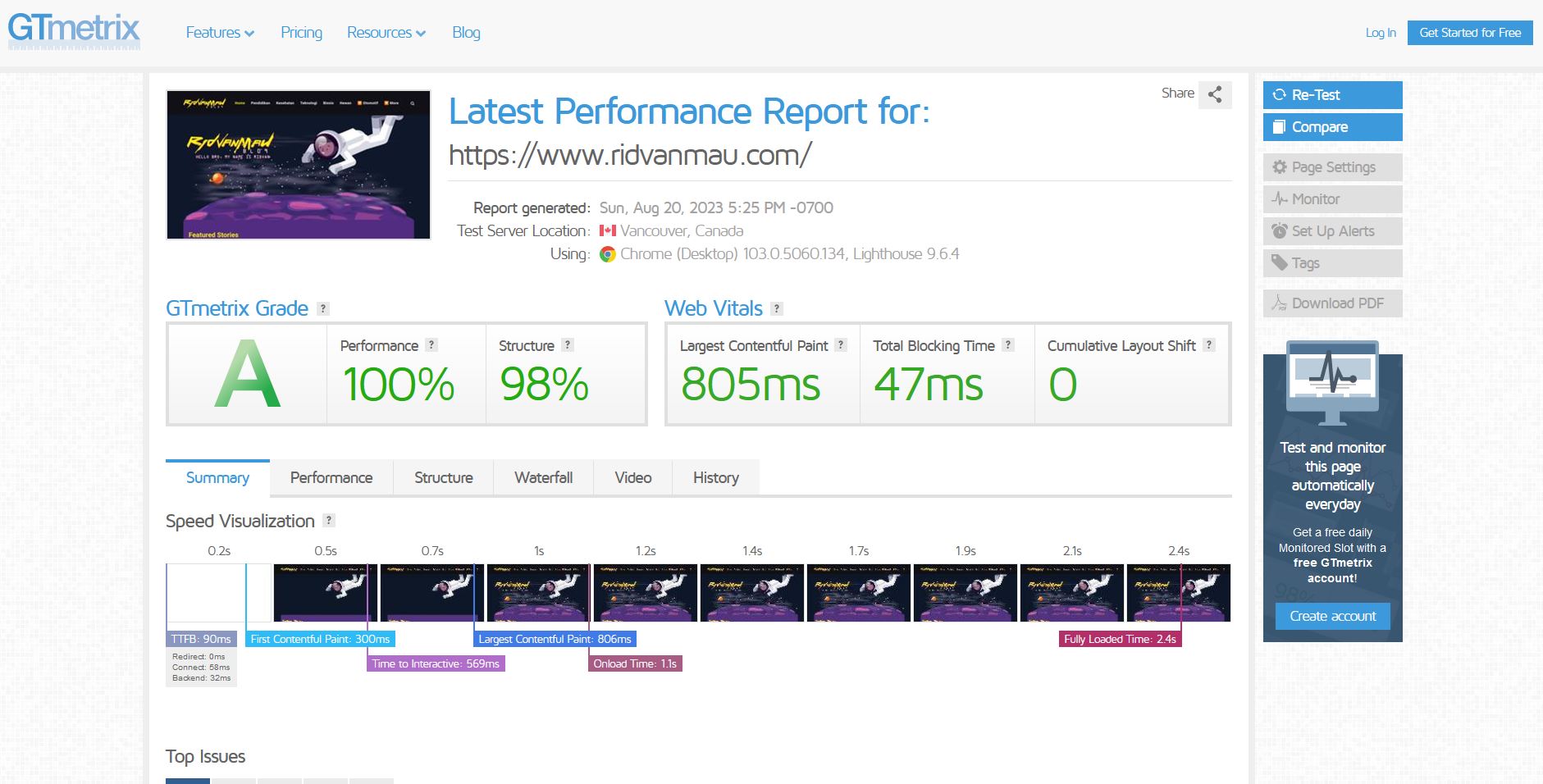Expand the Resources dropdown menu

(x=386, y=33)
